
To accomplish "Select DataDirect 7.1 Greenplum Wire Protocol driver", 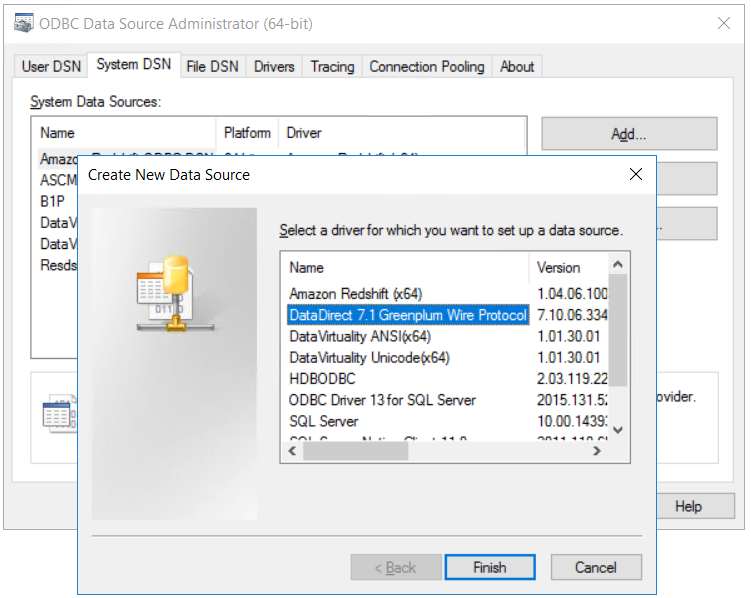I will pyautogui.click(x=408, y=315).
